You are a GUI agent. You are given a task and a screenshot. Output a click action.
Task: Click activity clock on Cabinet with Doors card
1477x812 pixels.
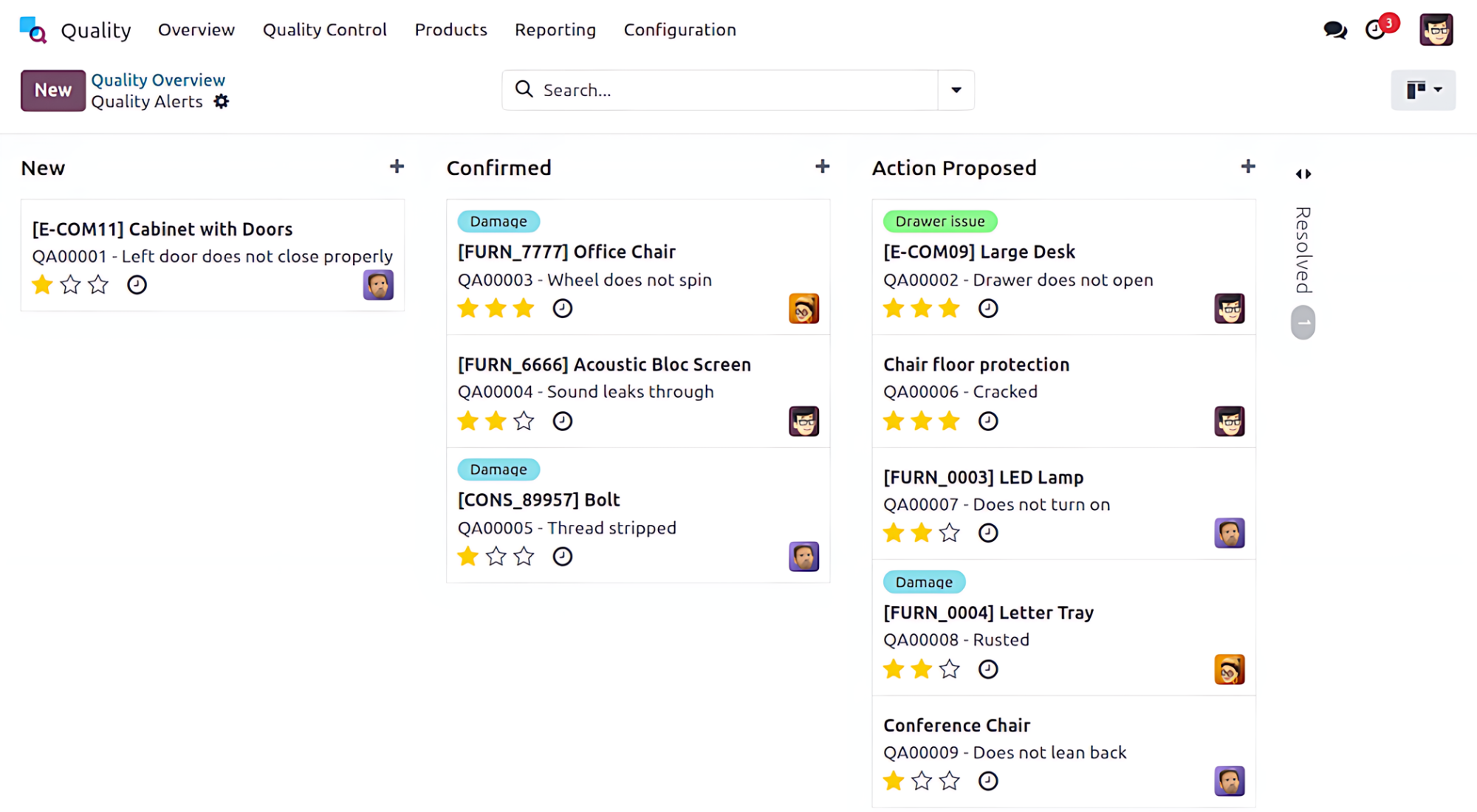pyautogui.click(x=137, y=285)
